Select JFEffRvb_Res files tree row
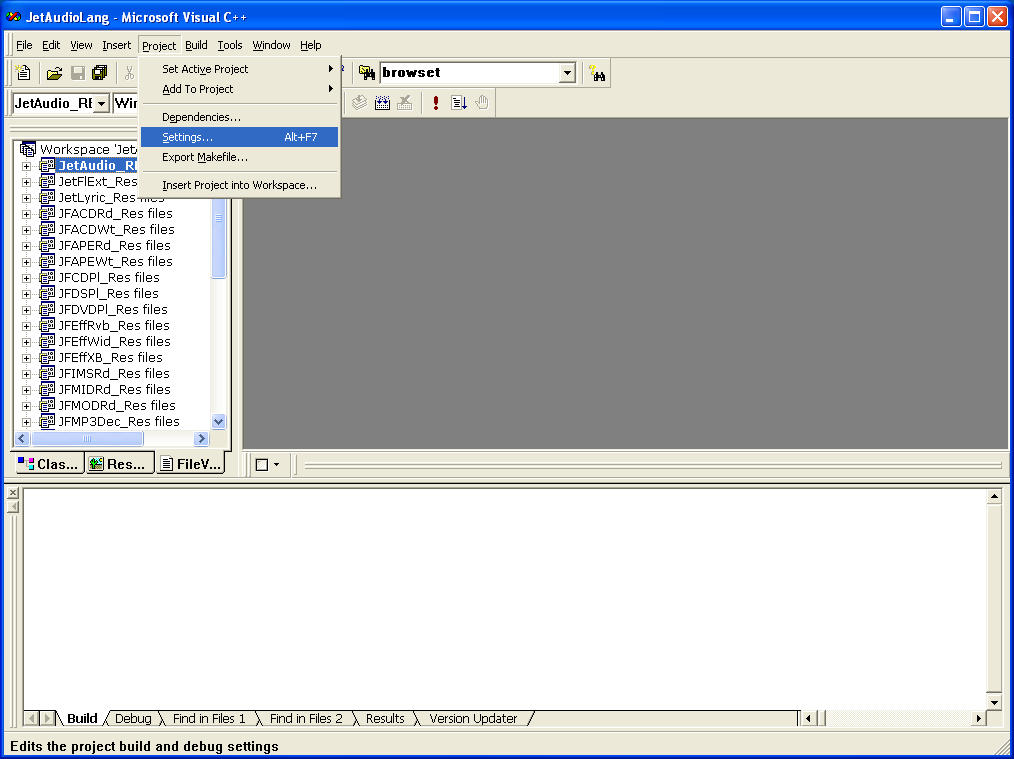1014x759 pixels. coord(114,326)
